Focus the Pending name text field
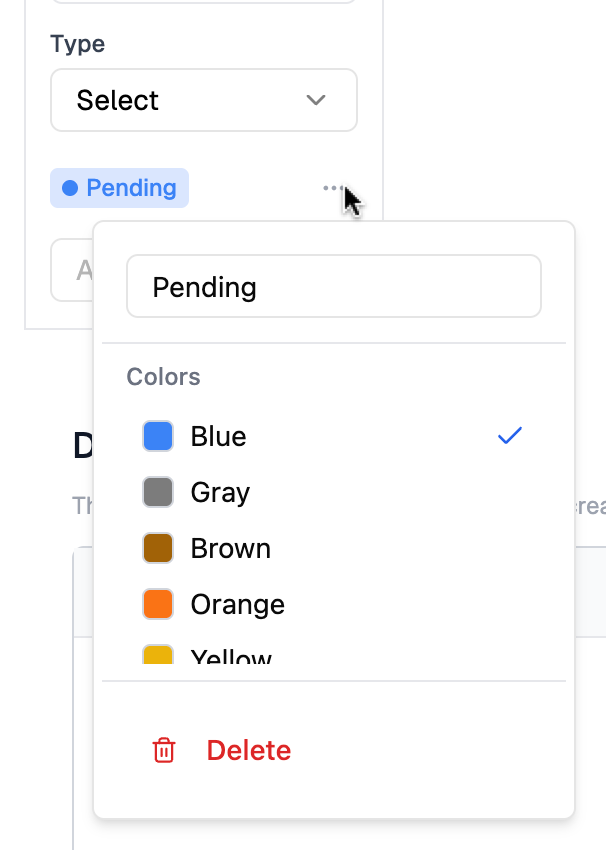 pos(333,288)
